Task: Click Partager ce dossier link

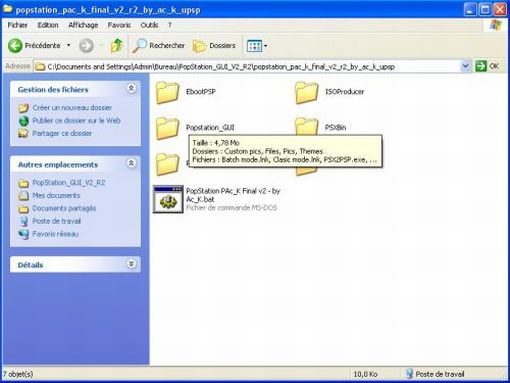Action: (62, 133)
